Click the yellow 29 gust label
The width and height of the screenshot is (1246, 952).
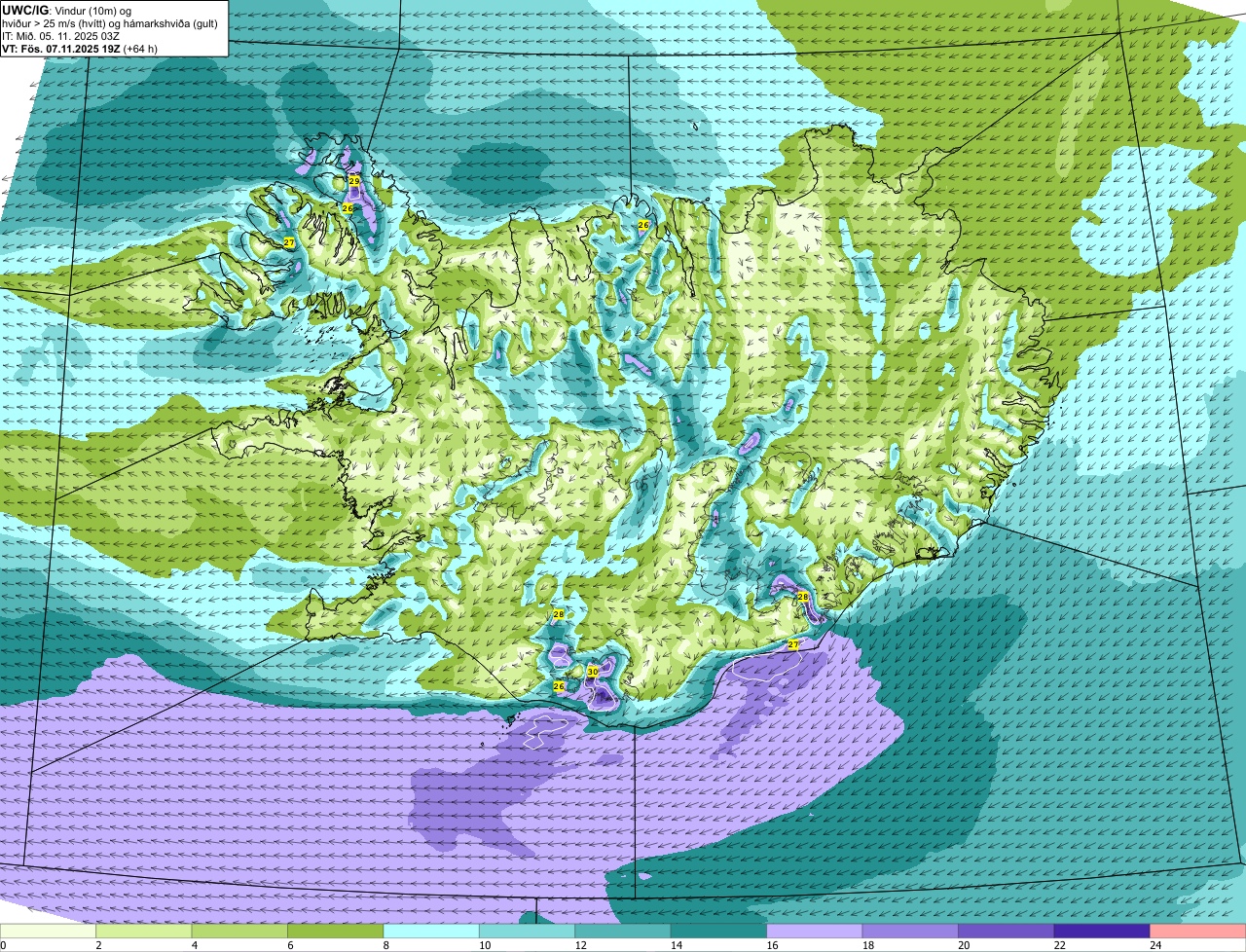354,181
